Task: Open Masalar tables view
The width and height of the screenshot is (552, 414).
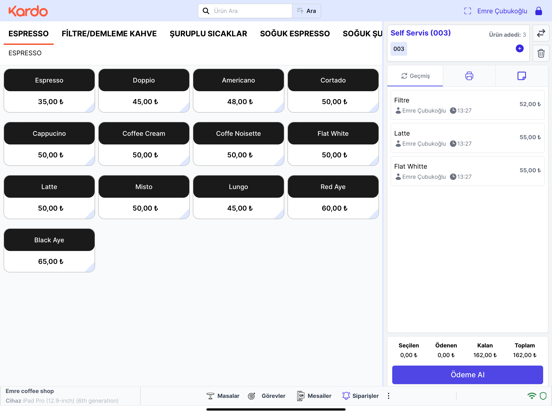Action: [x=223, y=396]
